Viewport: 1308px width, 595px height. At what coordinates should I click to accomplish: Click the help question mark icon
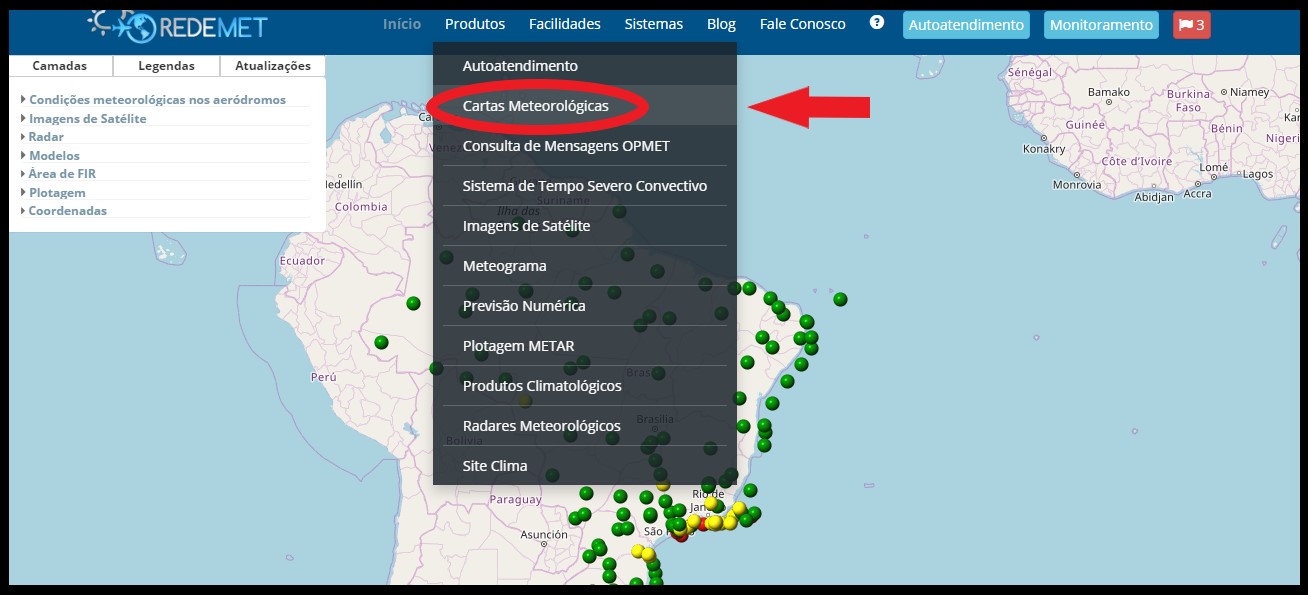pos(877,22)
